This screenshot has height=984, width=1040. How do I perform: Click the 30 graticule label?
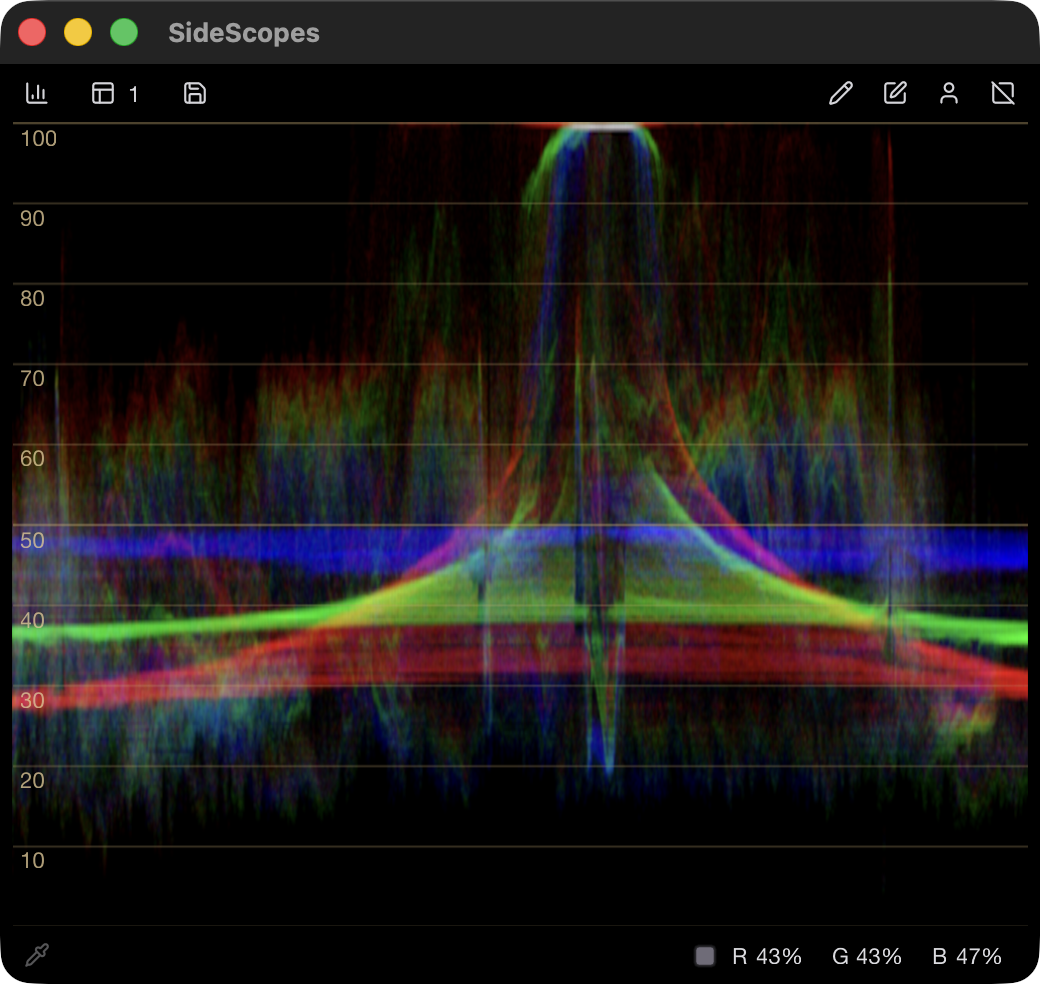[32, 701]
